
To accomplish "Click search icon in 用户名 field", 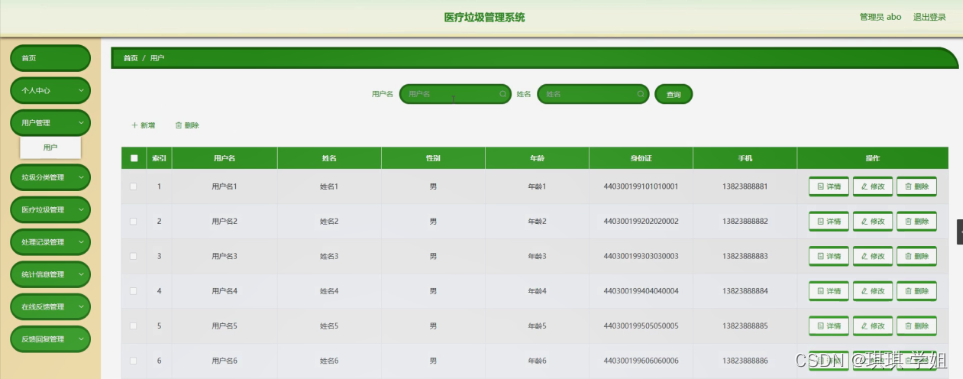I will [x=503, y=94].
